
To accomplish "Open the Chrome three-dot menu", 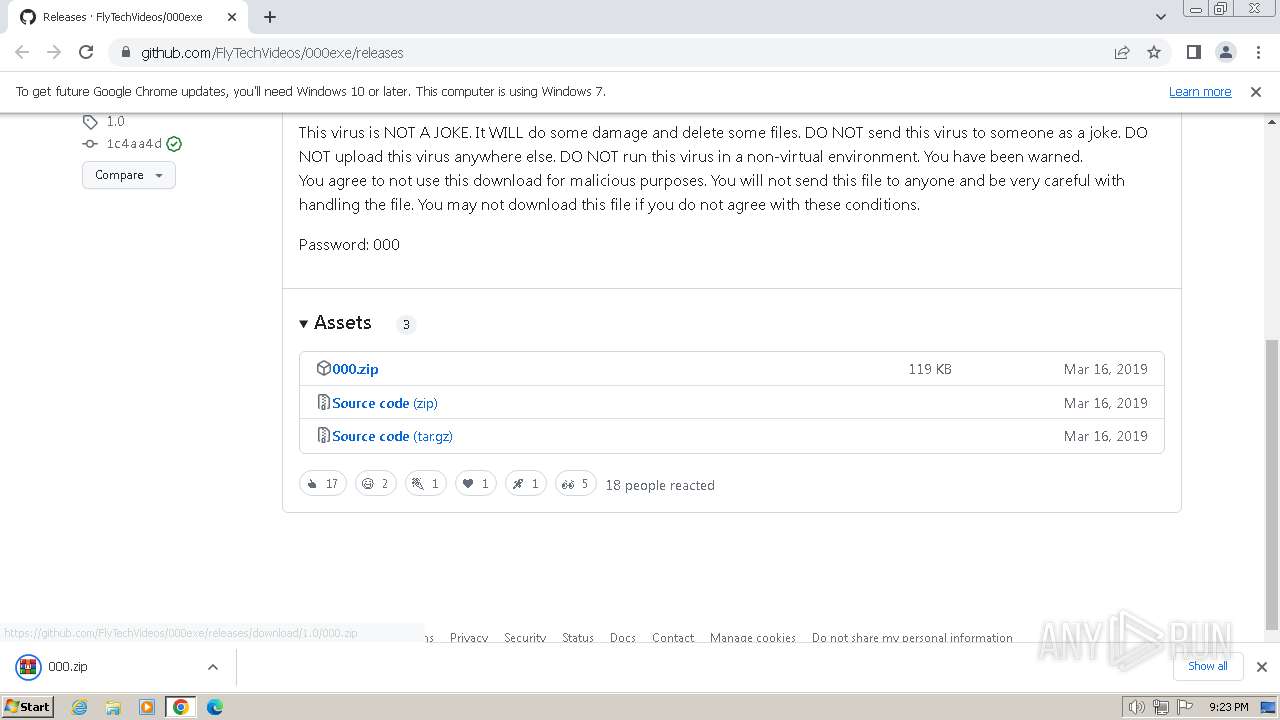I will pos(1258,53).
